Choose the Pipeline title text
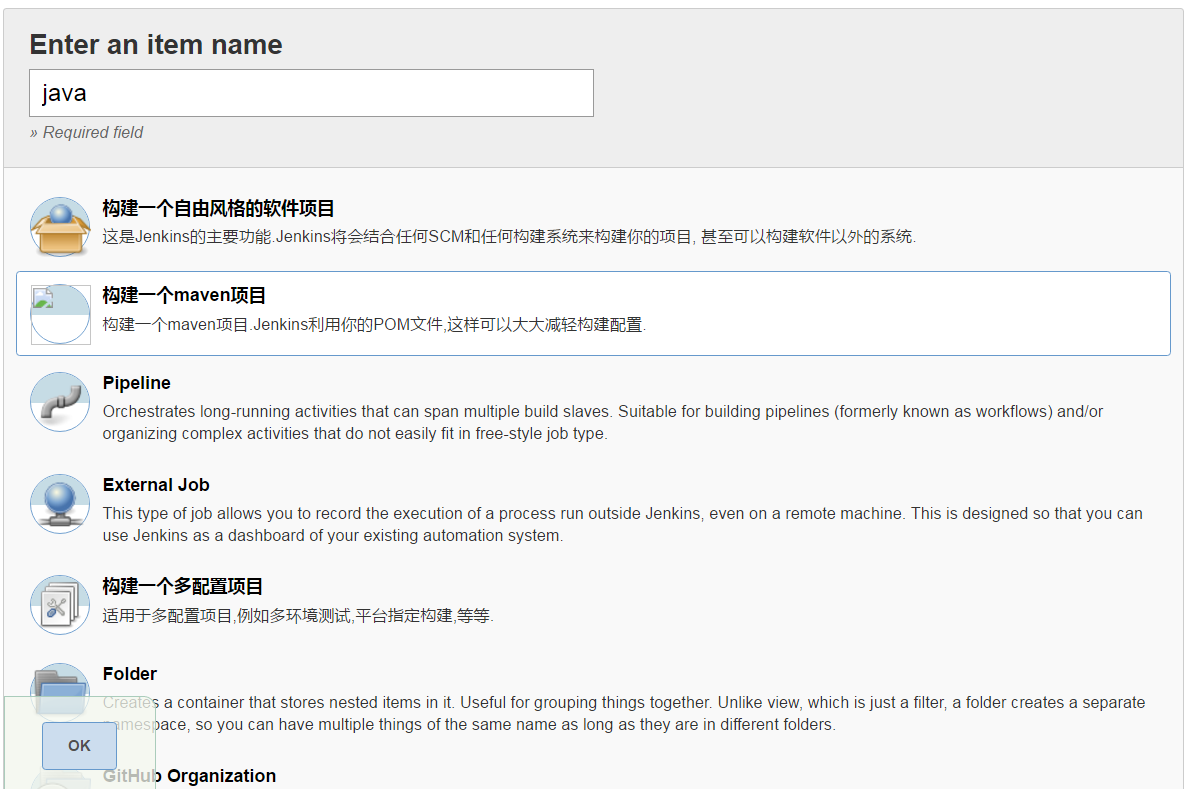Image resolution: width=1189 pixels, height=789 pixels. [x=136, y=383]
